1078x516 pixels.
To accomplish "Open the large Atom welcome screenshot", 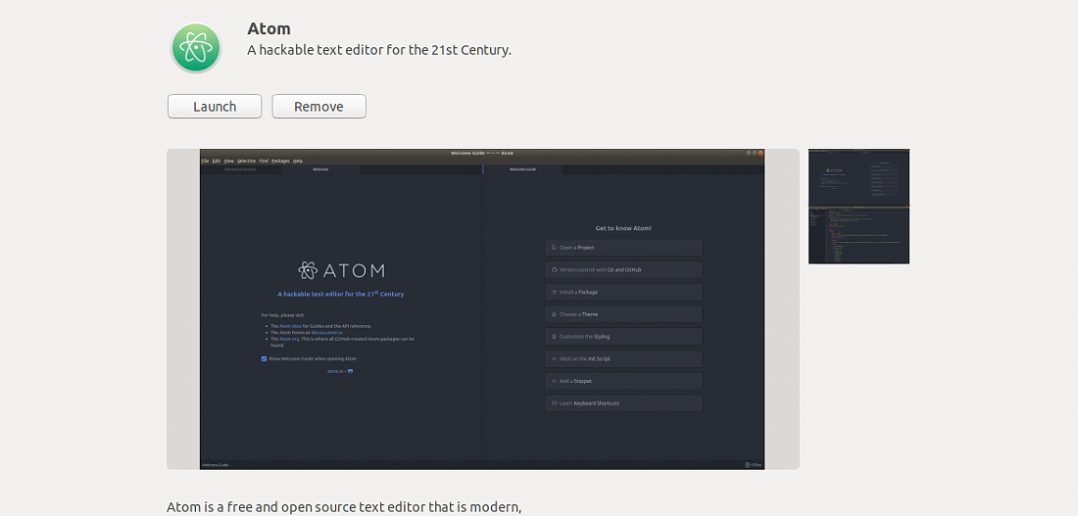I will pyautogui.click(x=483, y=309).
